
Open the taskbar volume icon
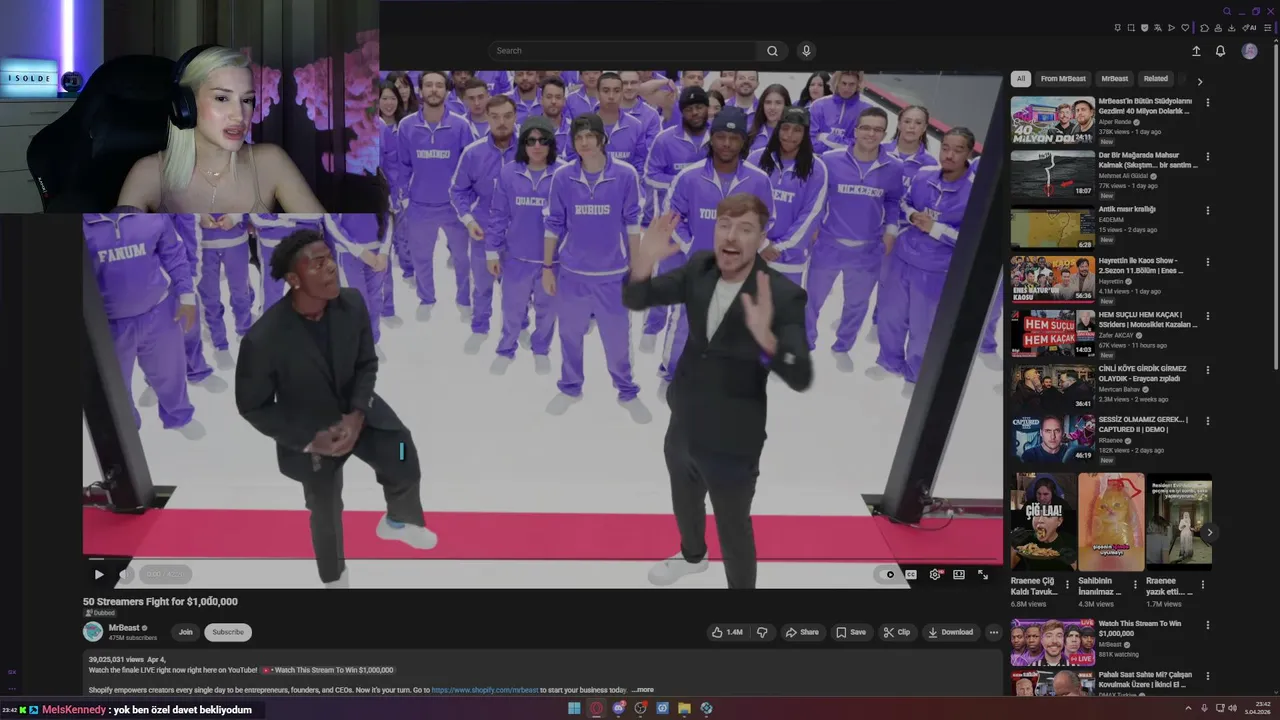(1232, 708)
